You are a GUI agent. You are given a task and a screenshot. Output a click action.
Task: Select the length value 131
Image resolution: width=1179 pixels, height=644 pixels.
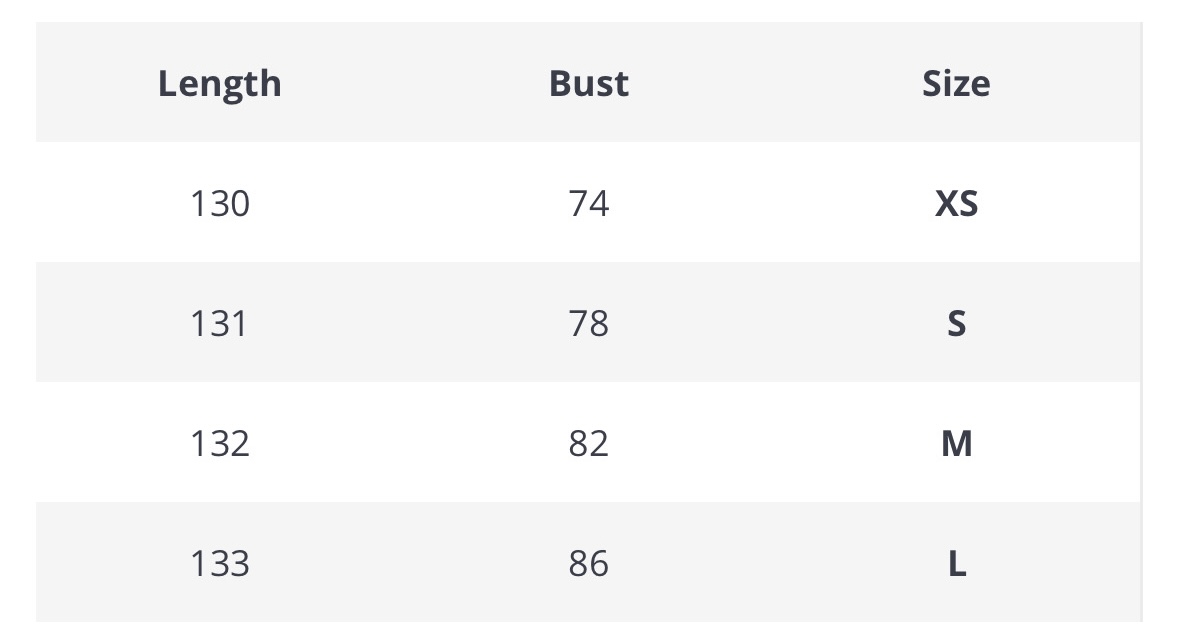219,324
